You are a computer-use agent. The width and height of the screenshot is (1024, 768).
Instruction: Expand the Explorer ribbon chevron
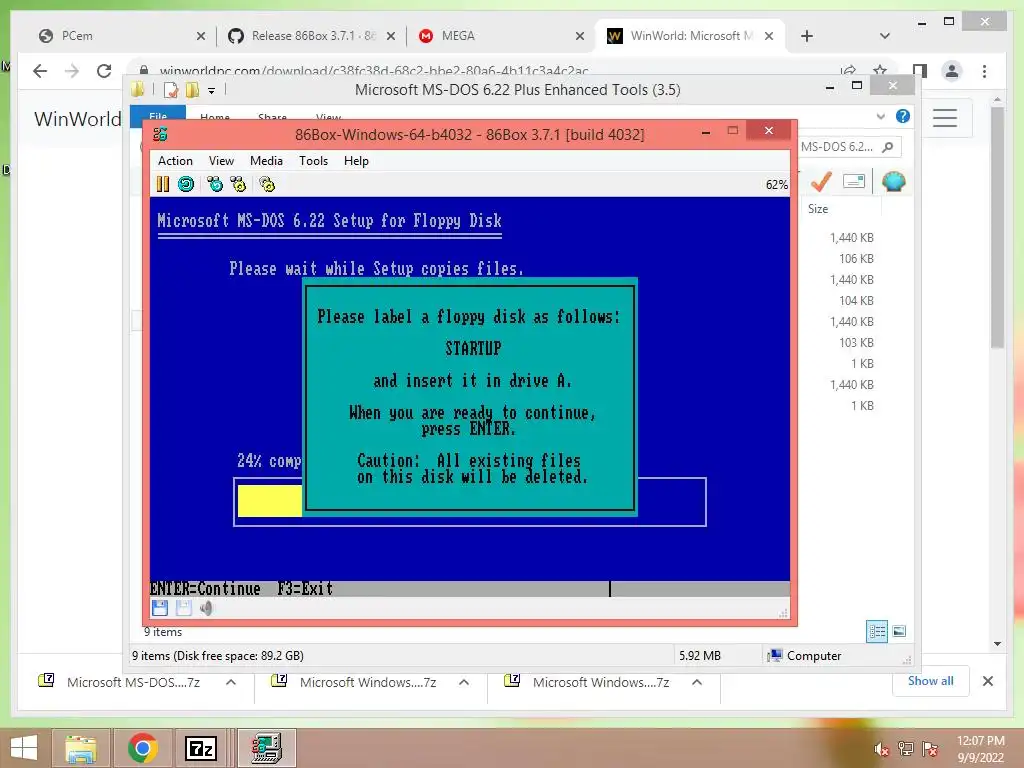click(x=880, y=116)
